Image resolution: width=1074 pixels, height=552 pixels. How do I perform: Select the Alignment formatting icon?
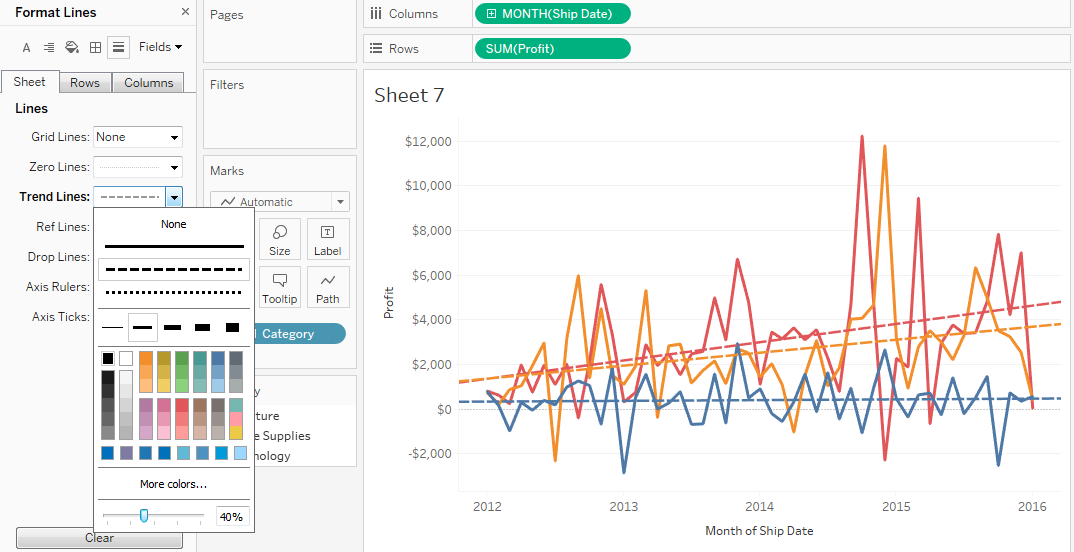click(48, 47)
